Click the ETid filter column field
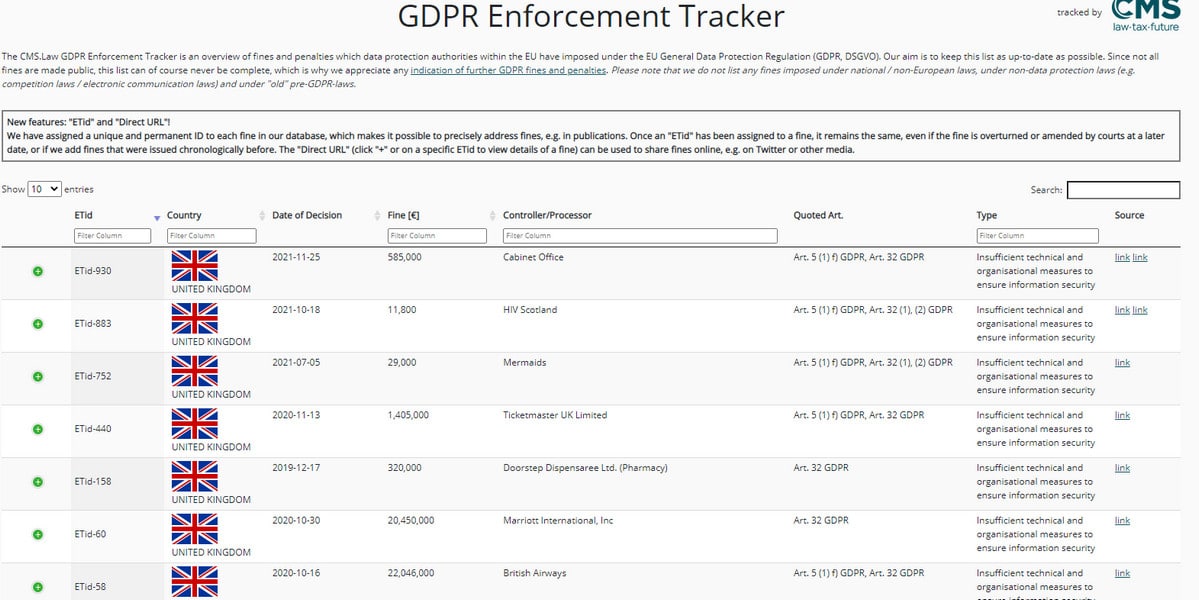This screenshot has height=600, width=1199. point(112,235)
